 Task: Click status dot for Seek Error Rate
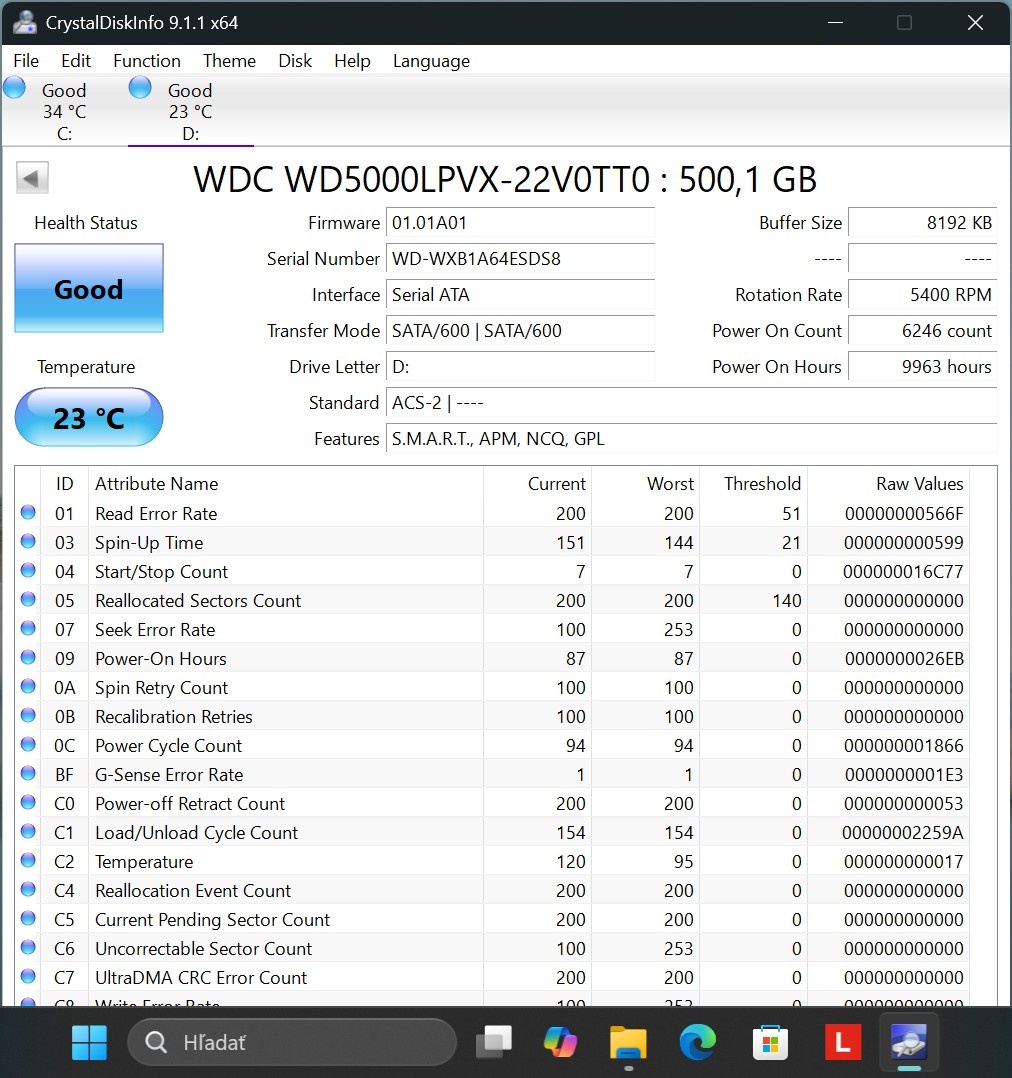28,628
